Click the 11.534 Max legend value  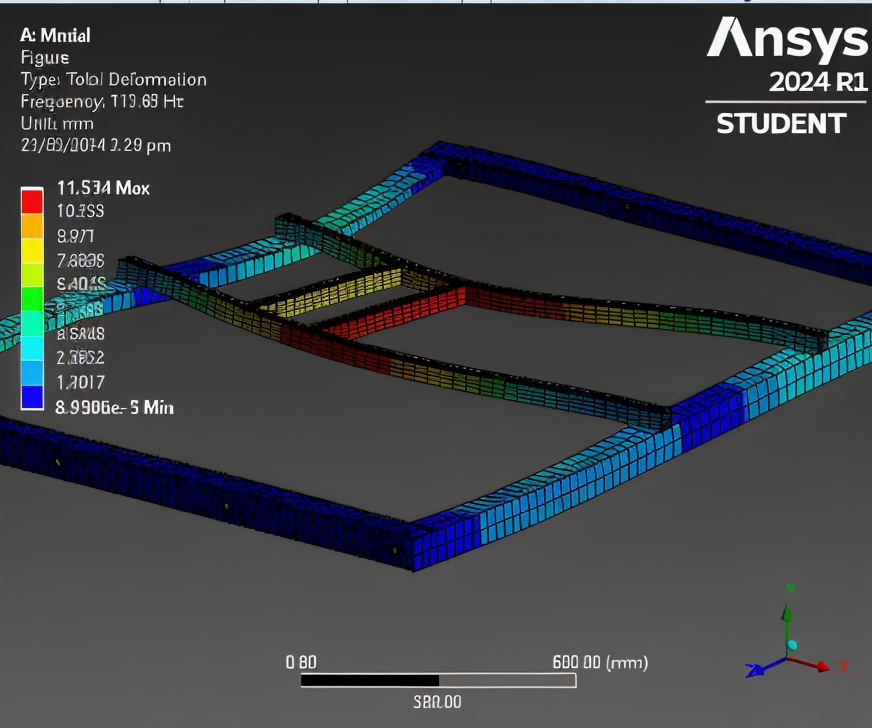pos(103,188)
